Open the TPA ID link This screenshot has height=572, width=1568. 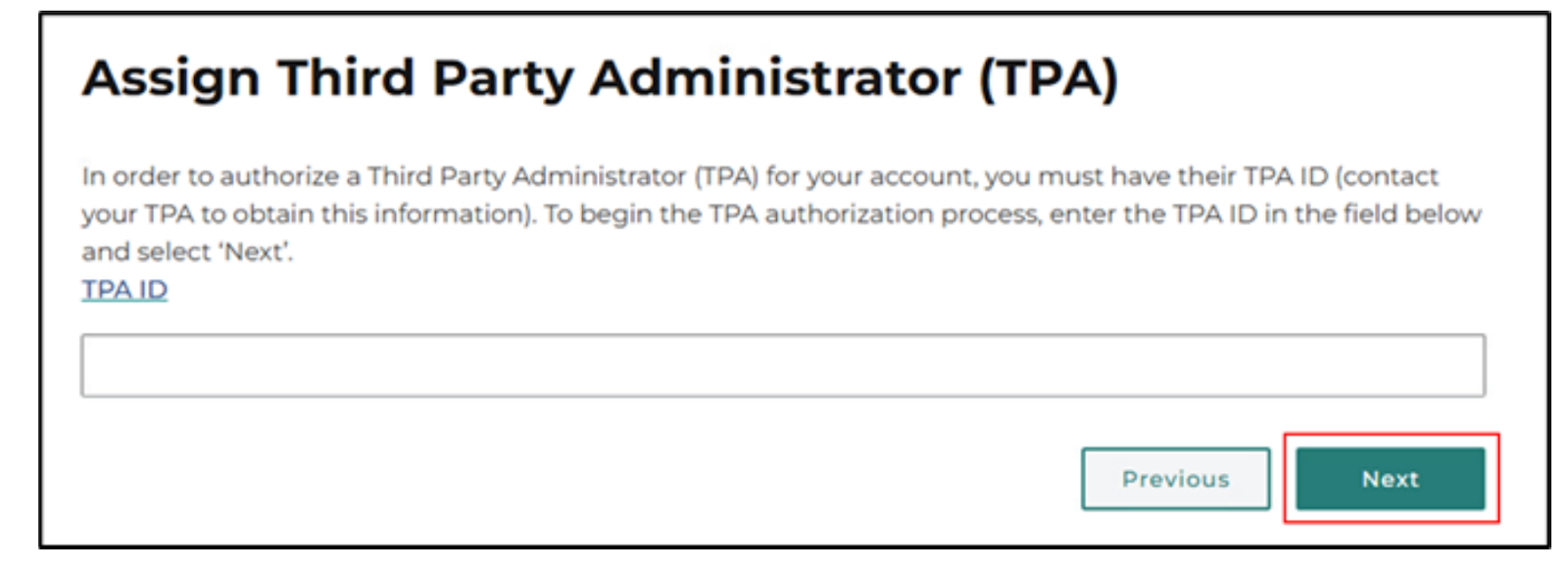click(x=124, y=290)
